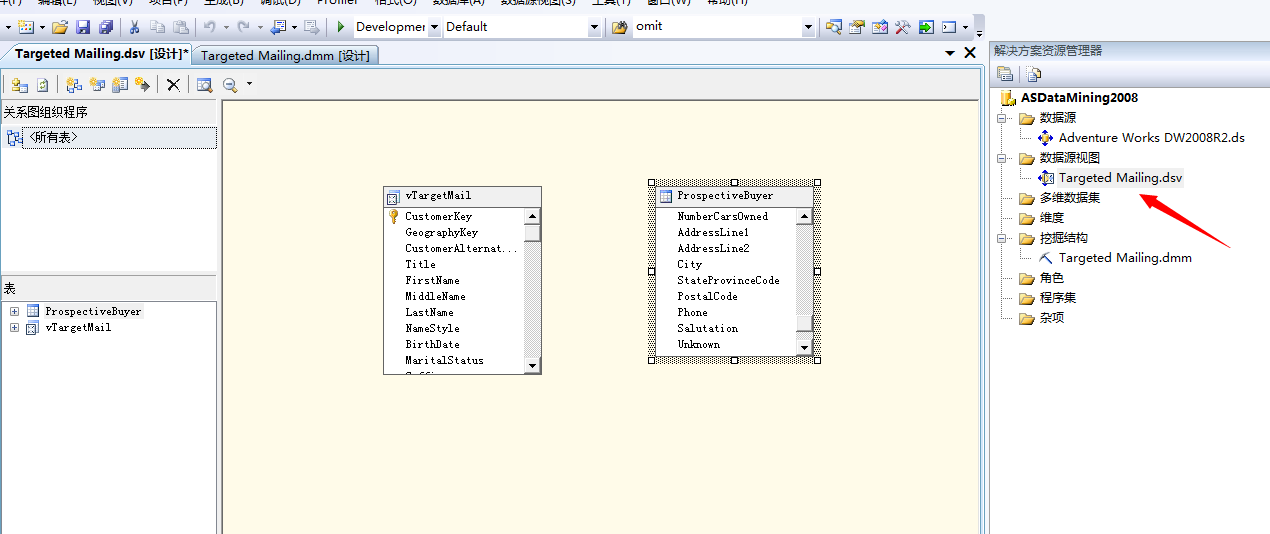
Task: Click the icon with the arrow before Delete
Action: [142, 85]
